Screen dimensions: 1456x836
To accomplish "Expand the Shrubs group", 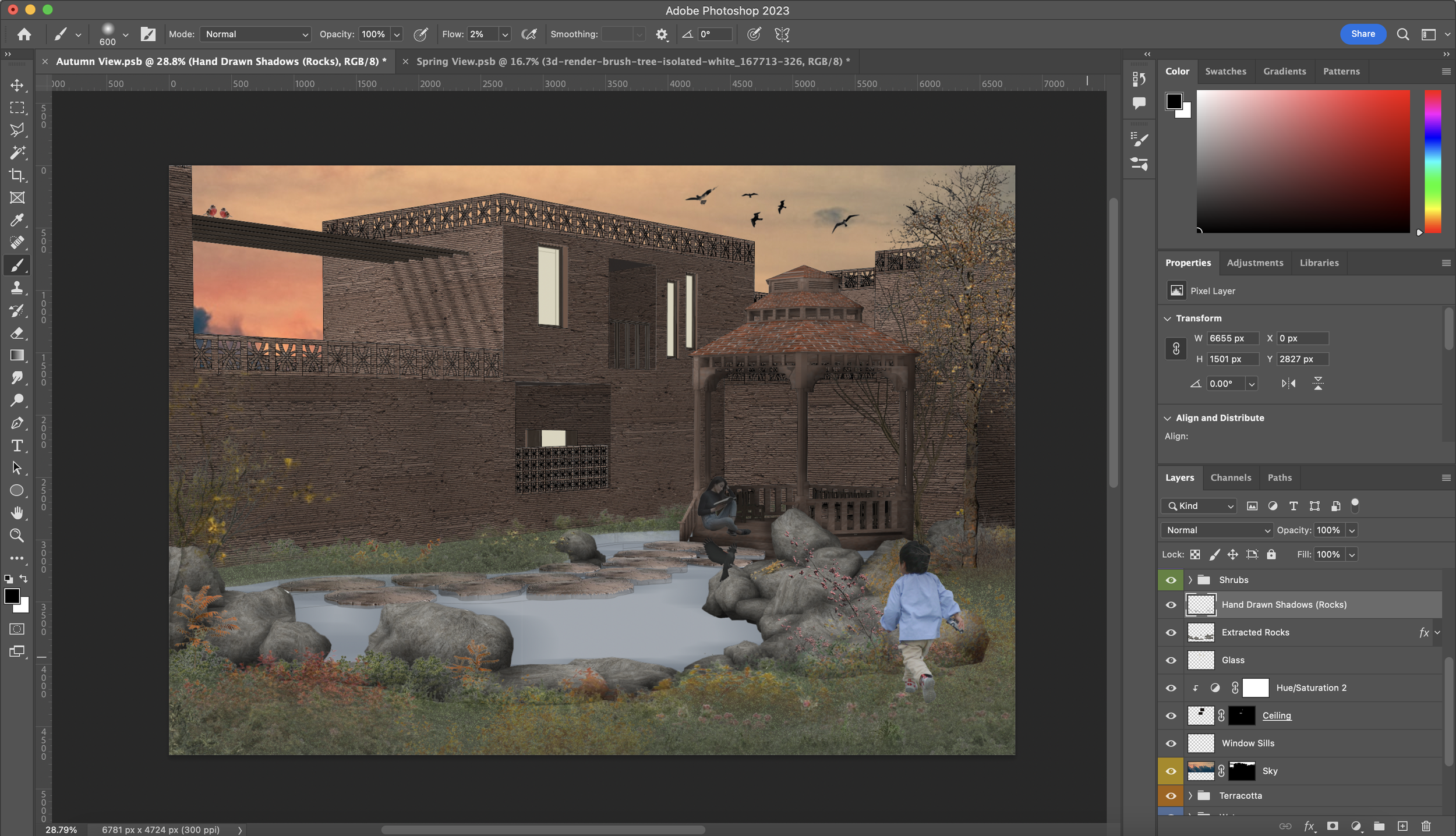I will coord(1190,580).
